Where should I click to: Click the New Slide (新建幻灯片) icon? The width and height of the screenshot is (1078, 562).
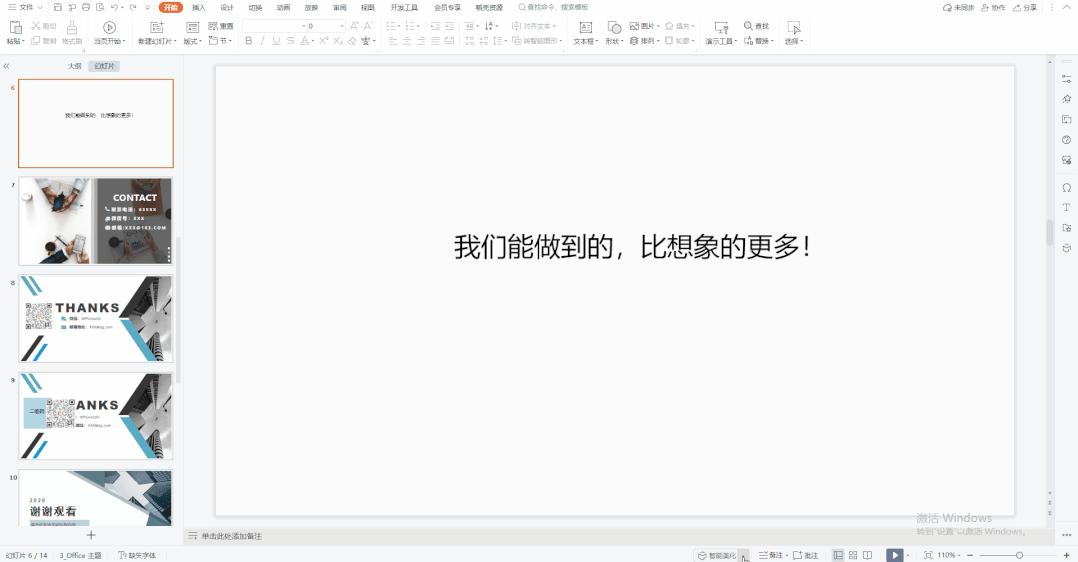pyautogui.click(x=157, y=28)
